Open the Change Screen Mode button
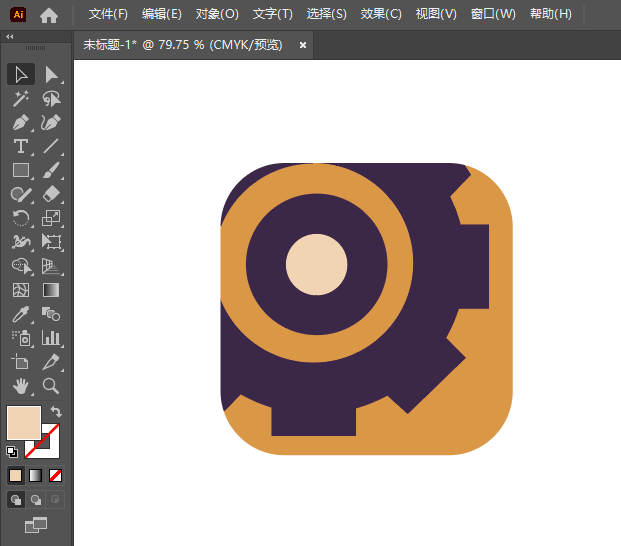The height and width of the screenshot is (546, 621). pyautogui.click(x=36, y=525)
